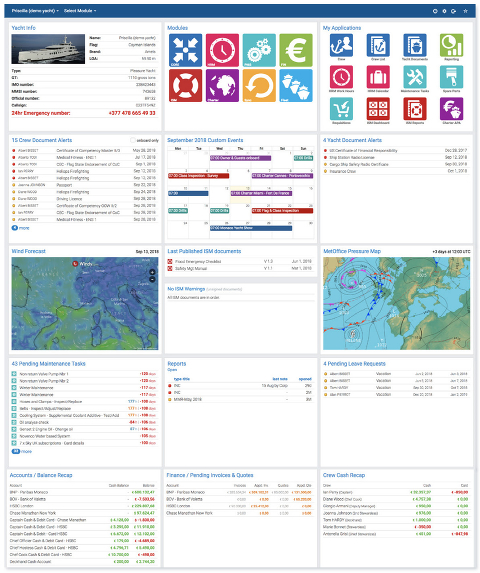Open the CORE module tile
Screen dimensions: 480x573
[x=185, y=50]
